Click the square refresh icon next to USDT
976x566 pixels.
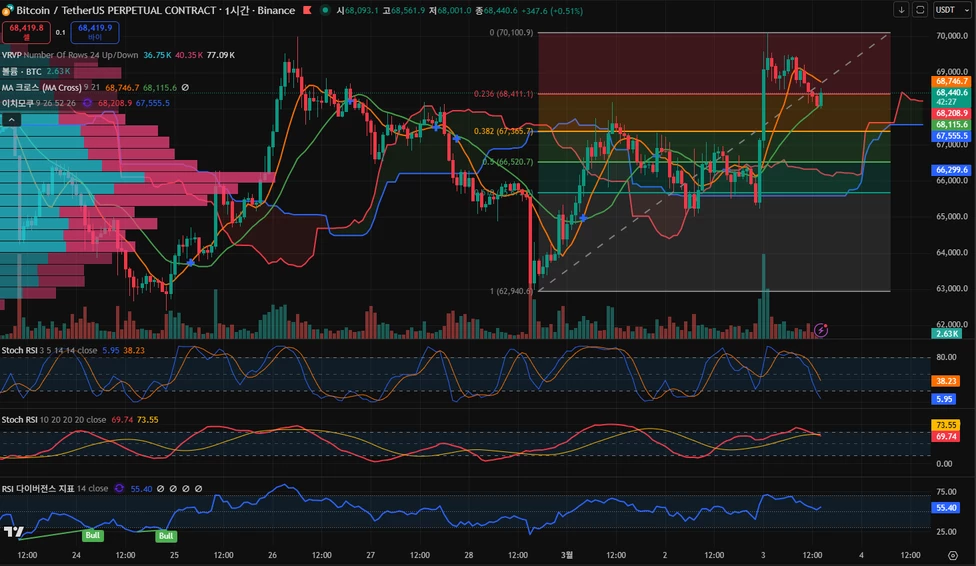919,10
